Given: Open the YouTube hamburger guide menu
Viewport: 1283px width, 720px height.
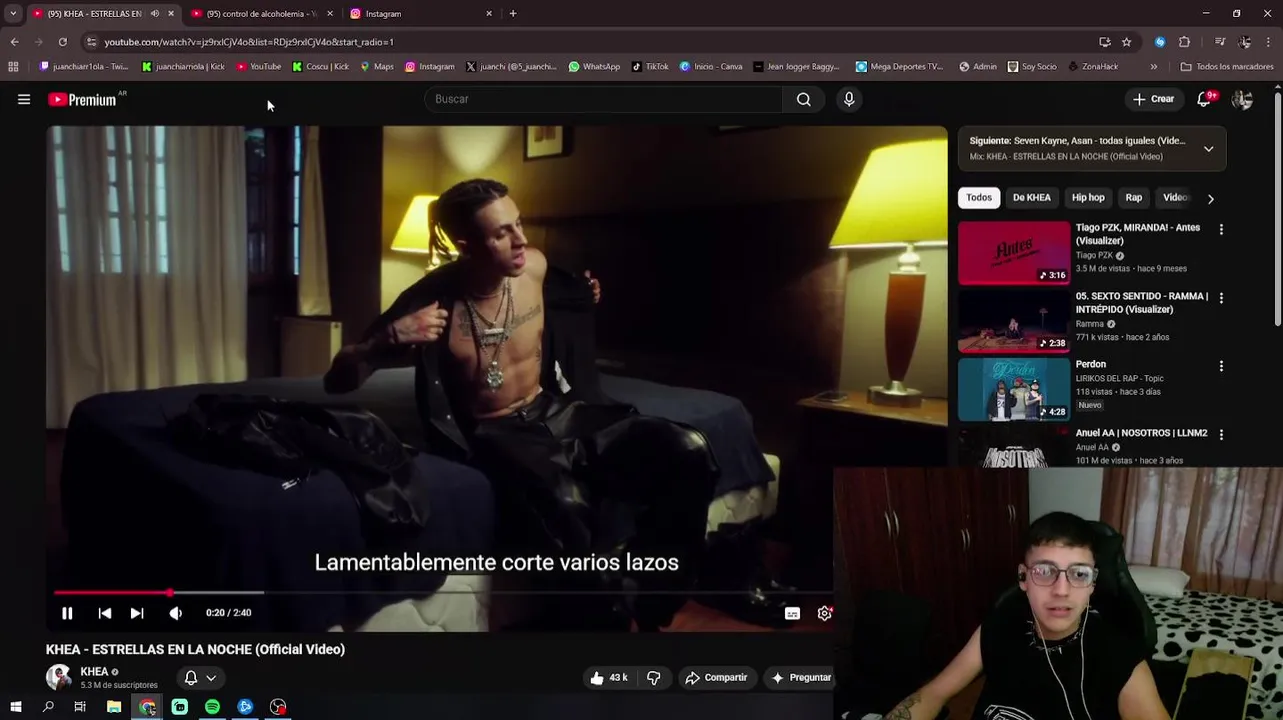Looking at the screenshot, I should point(24,99).
